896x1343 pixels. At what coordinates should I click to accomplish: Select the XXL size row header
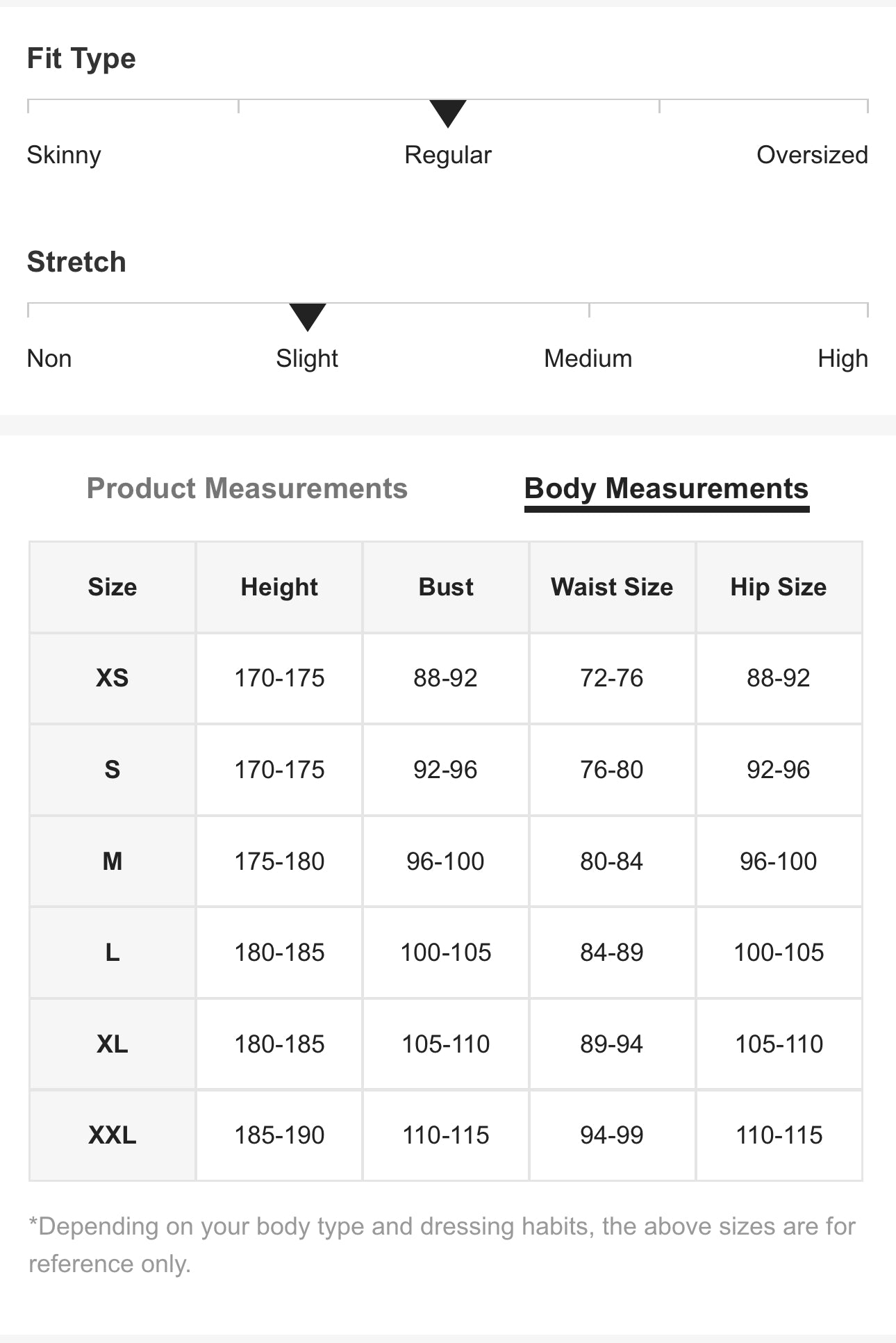pyautogui.click(x=113, y=1135)
